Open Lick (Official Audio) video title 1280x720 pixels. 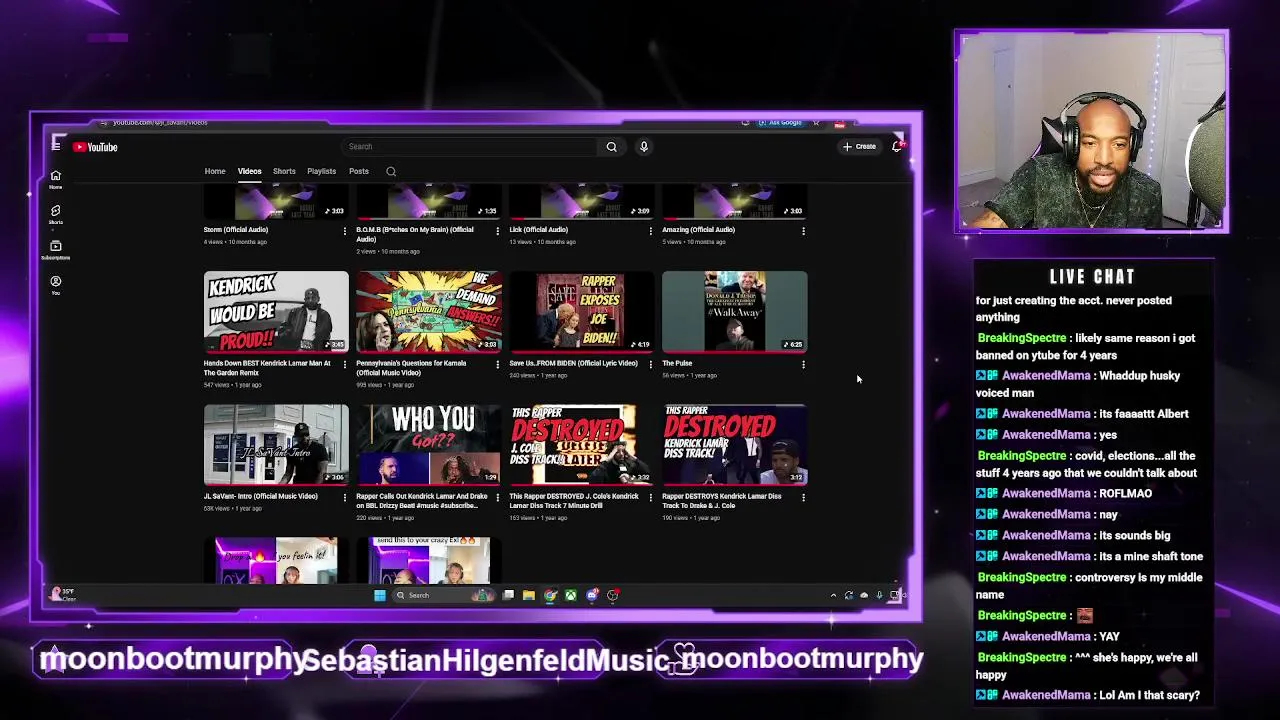pyautogui.click(x=539, y=230)
